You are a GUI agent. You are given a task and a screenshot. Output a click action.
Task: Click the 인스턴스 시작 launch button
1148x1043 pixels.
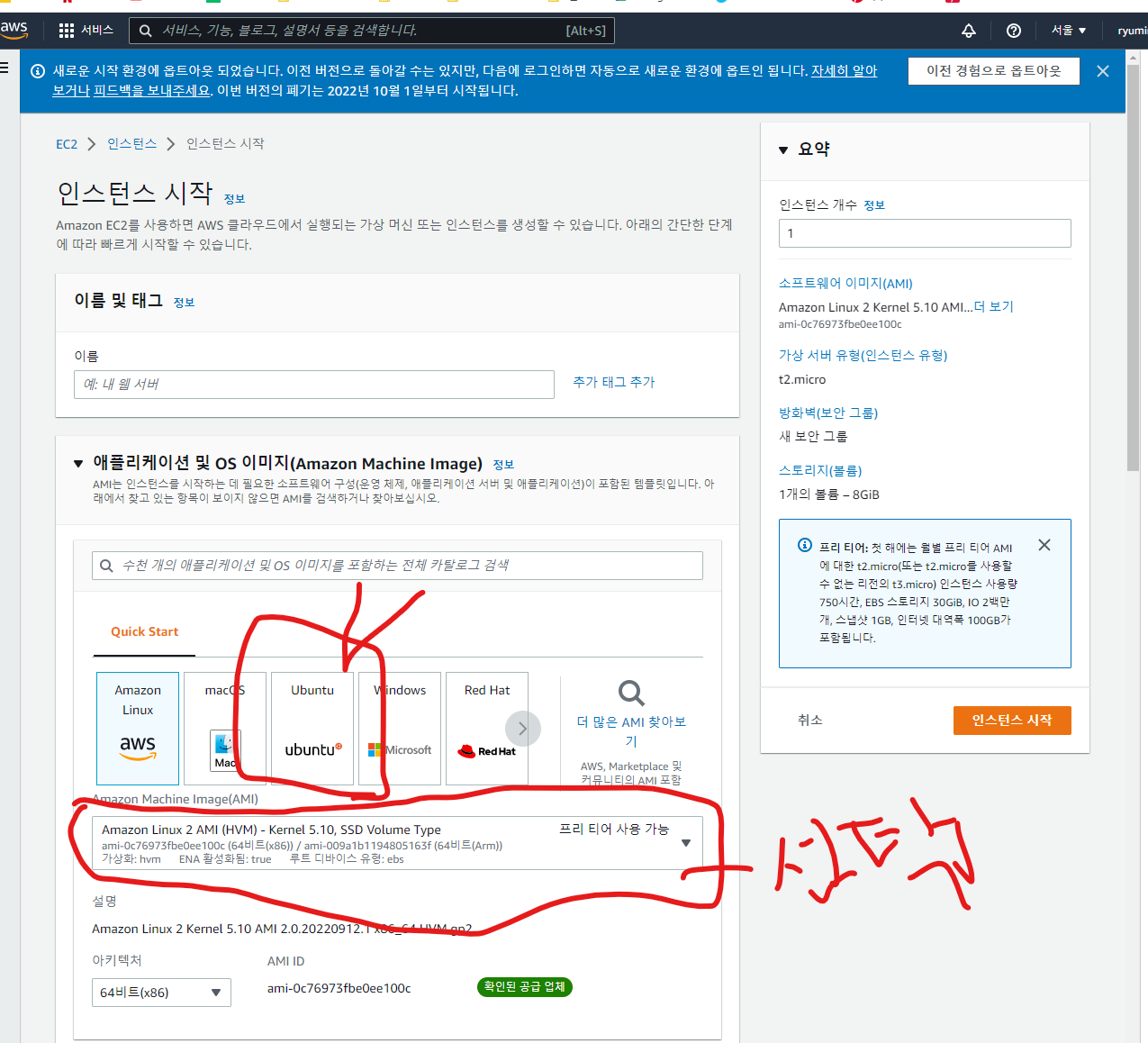1012,721
